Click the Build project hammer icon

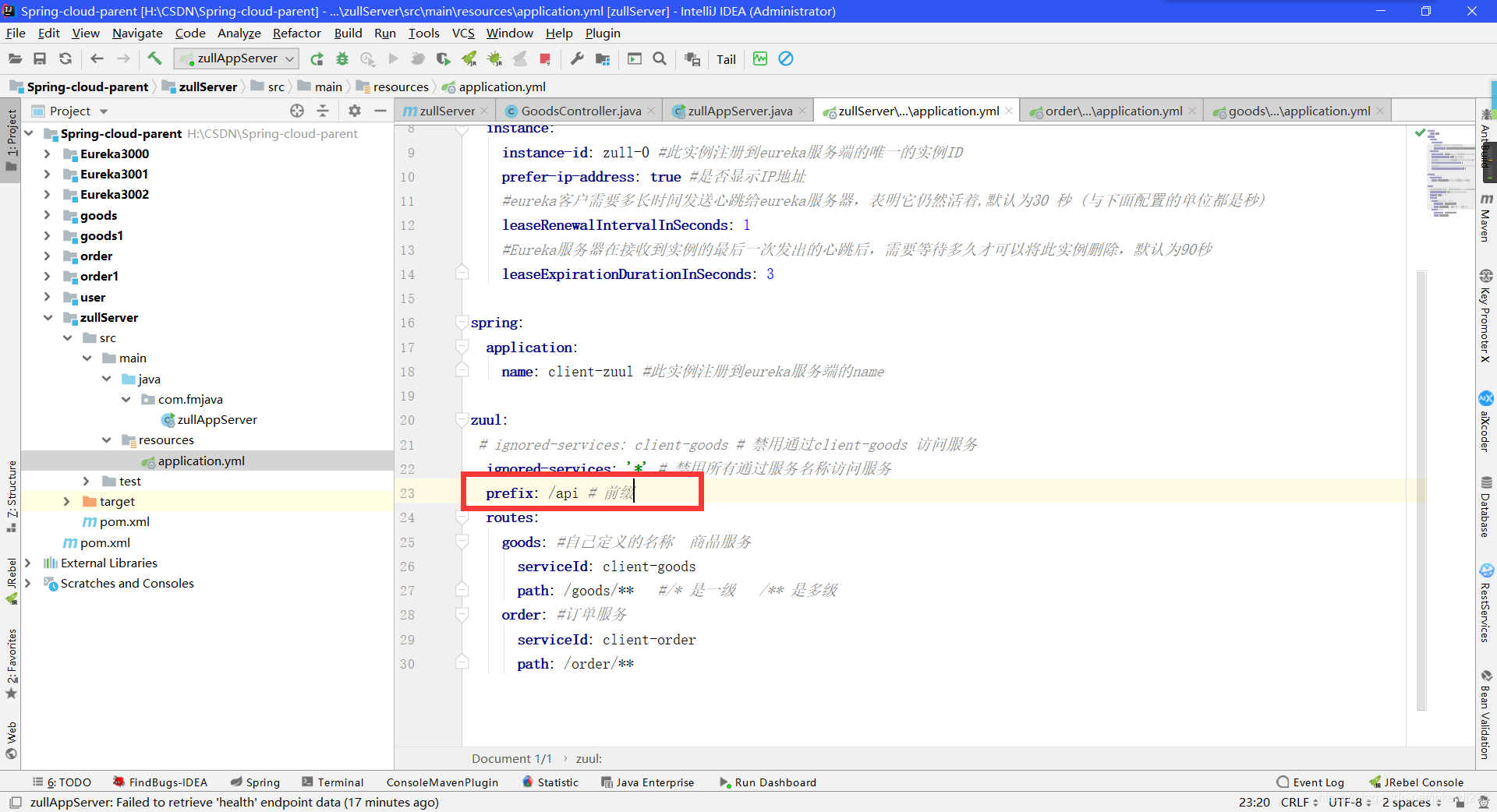pyautogui.click(x=154, y=58)
